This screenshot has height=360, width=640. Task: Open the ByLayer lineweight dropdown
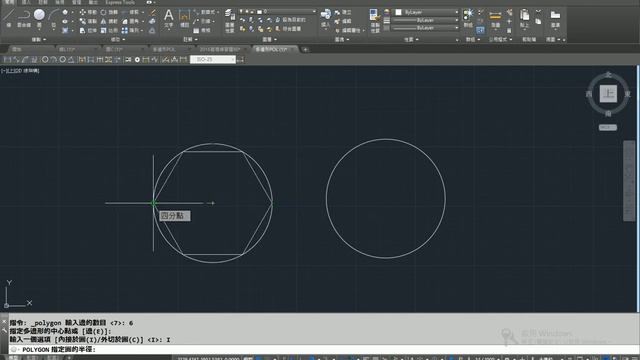tap(456, 20)
